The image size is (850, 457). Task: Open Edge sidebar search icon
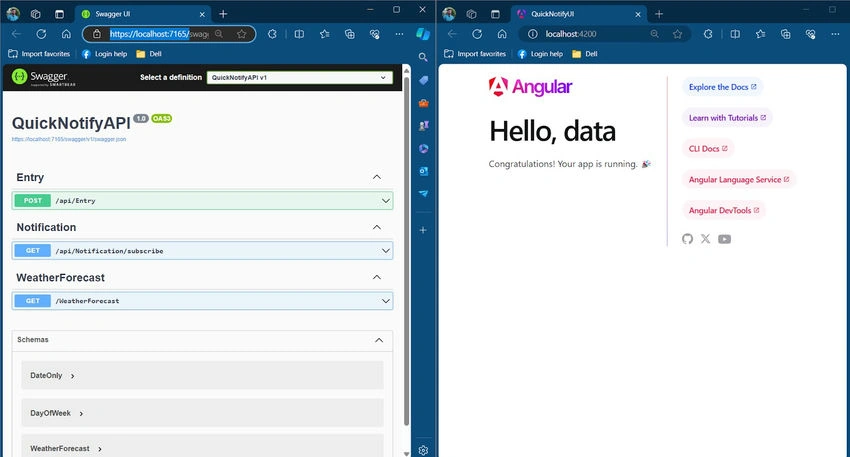[423, 57]
